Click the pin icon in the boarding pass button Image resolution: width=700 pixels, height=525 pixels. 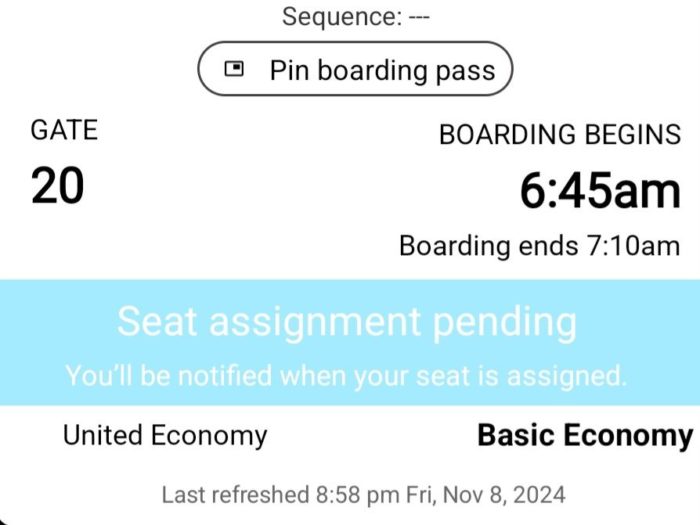pyautogui.click(x=235, y=70)
